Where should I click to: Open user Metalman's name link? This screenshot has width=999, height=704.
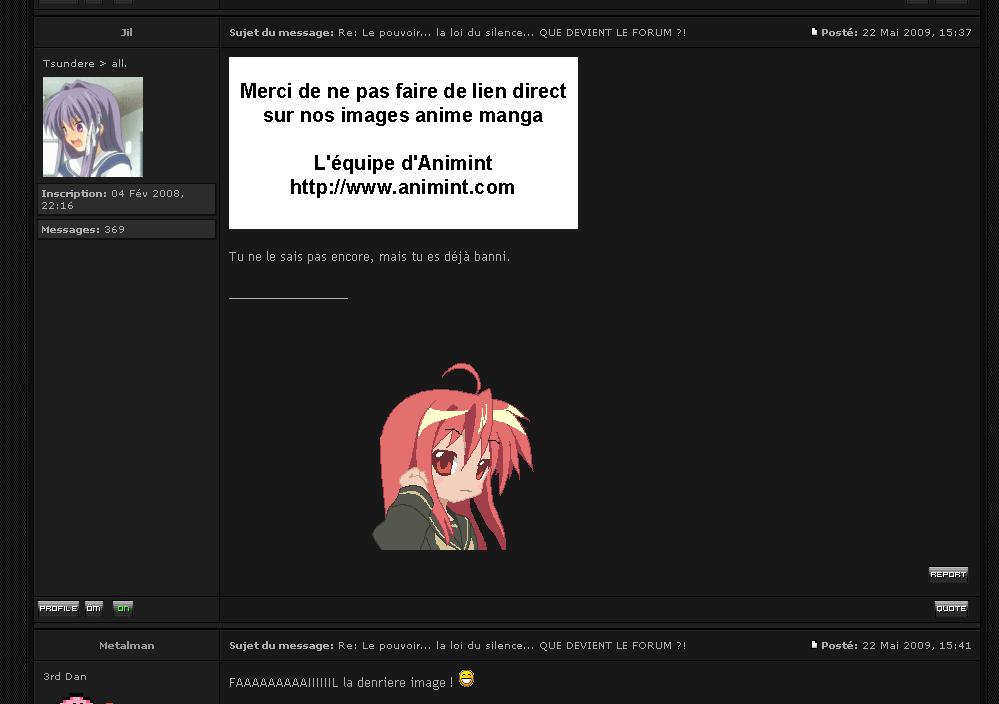(127, 645)
